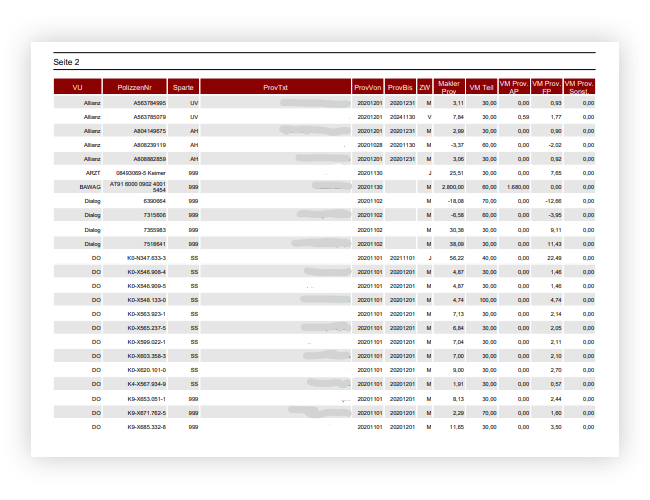650x500 pixels.
Task: Click the VM Teil value 100,00
Action: pyautogui.click(x=488, y=300)
